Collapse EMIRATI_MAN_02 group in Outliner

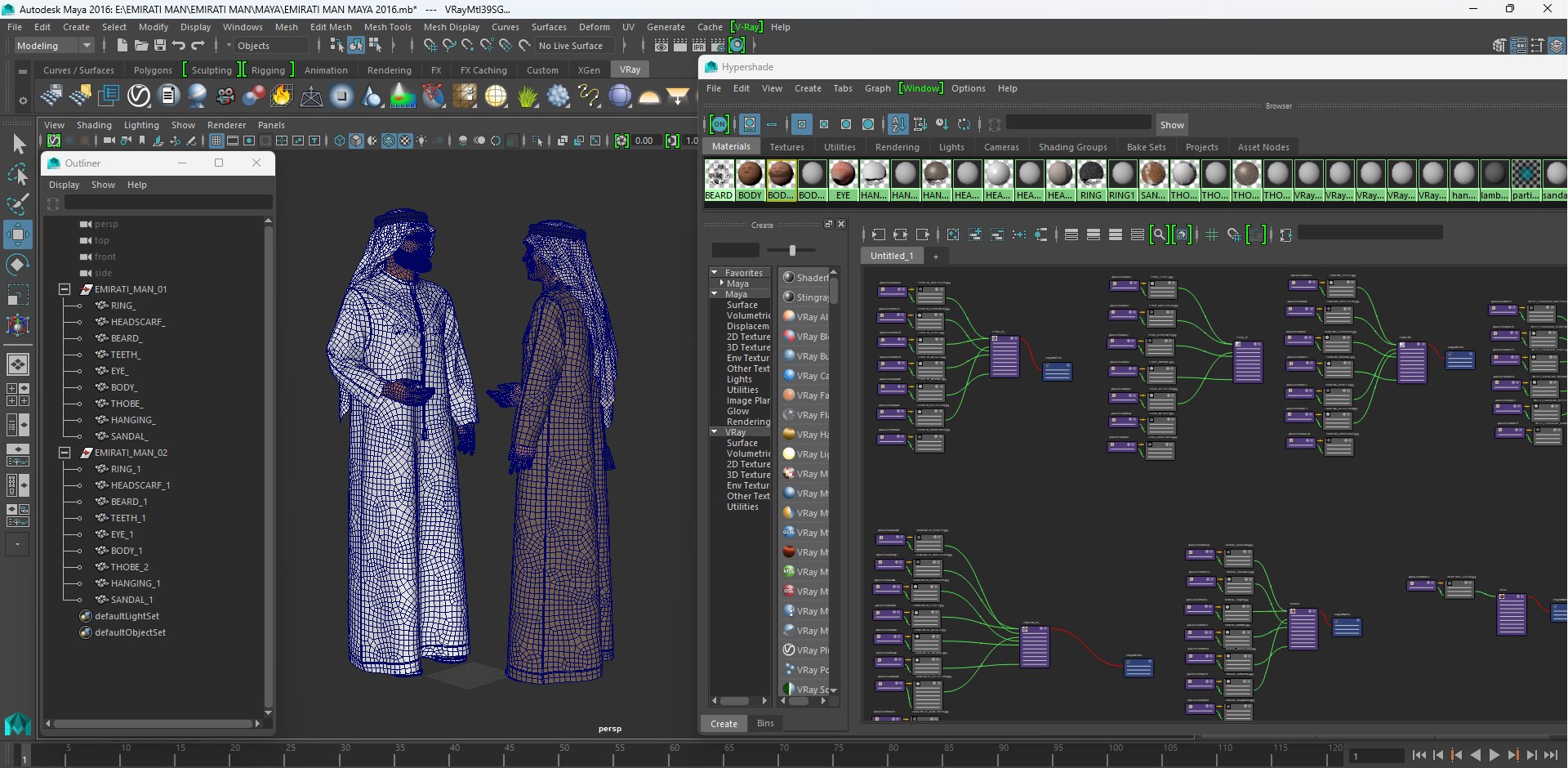[x=65, y=453]
